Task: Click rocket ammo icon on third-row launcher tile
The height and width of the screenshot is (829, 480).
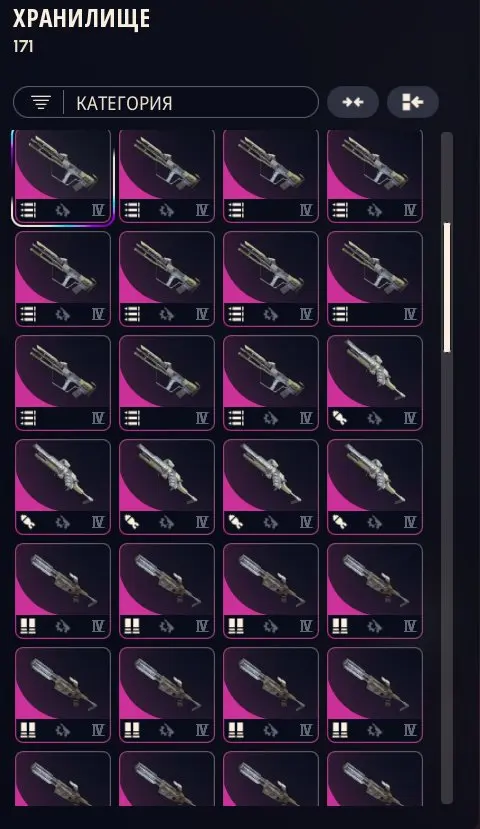Action: click(x=340, y=419)
